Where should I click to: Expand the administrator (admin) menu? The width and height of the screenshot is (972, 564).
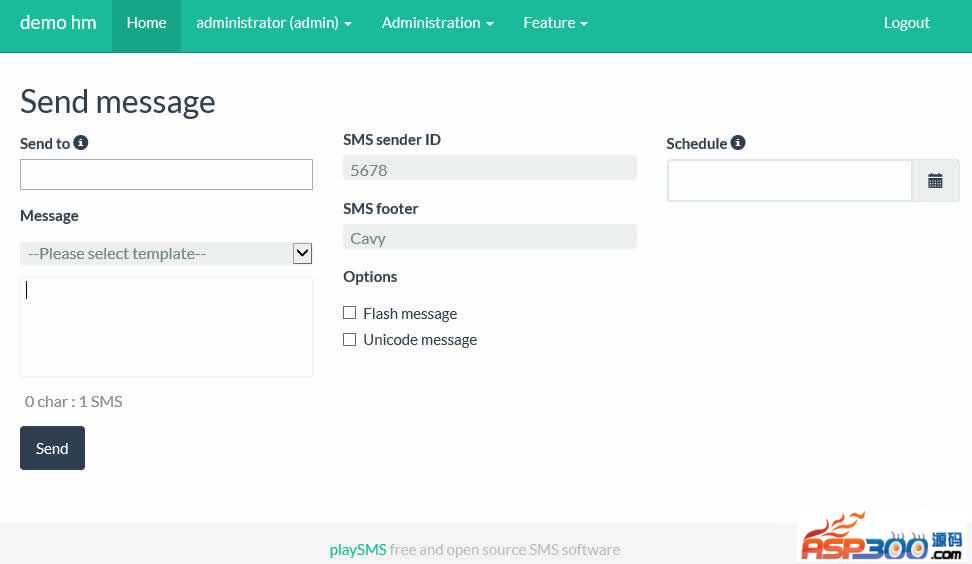[x=274, y=23]
